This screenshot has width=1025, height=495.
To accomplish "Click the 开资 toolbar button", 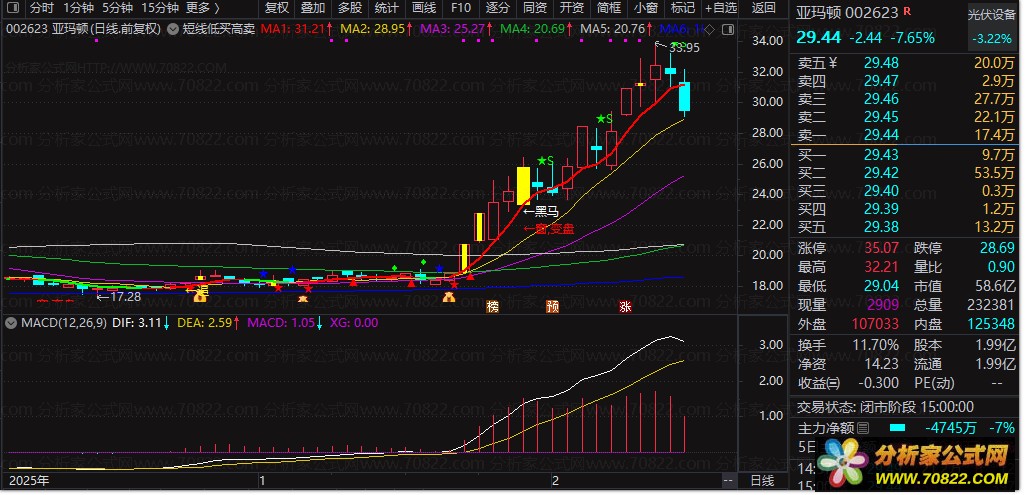I will (x=572, y=8).
